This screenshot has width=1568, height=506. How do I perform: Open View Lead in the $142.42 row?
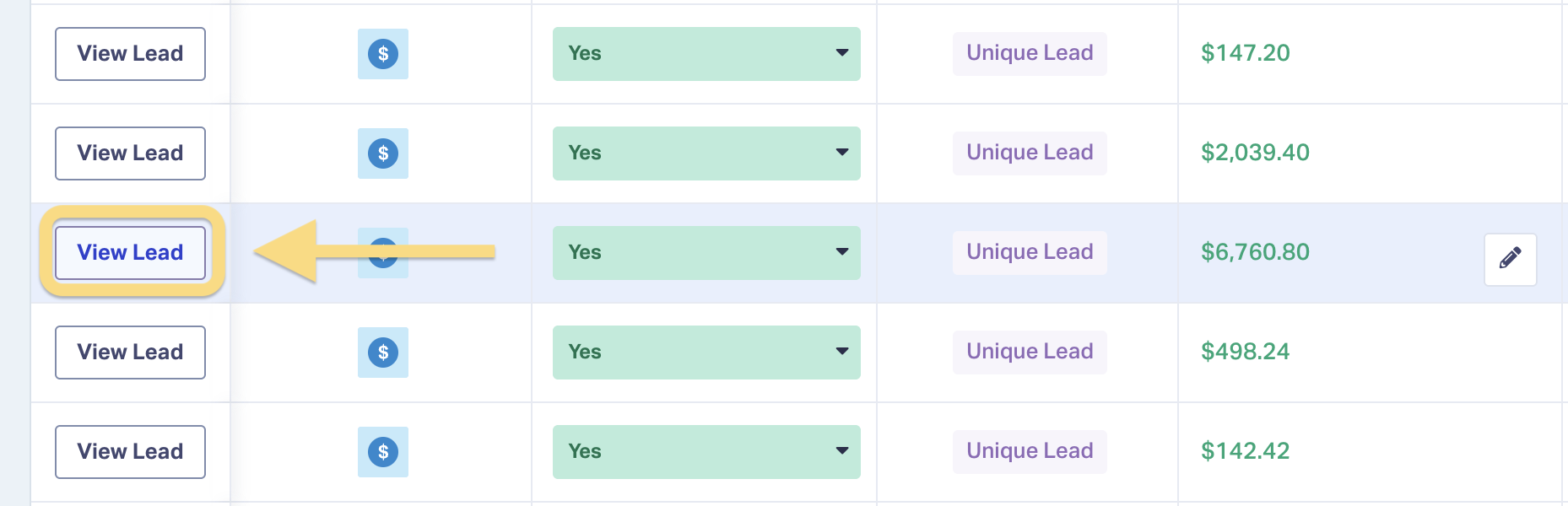[130, 452]
